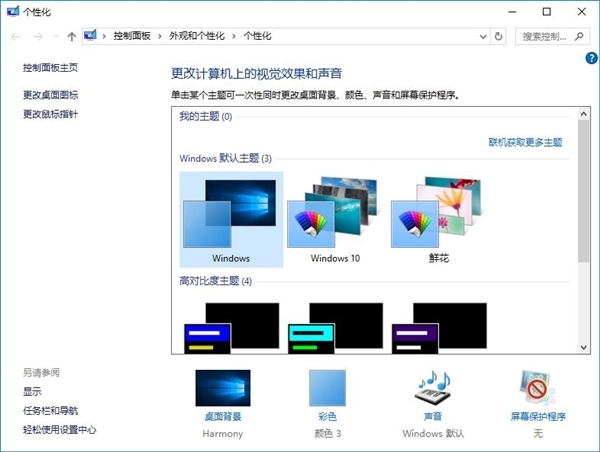Image resolution: width=600 pixels, height=452 pixels.
Task: Click the back navigation arrow
Action: 15,36
